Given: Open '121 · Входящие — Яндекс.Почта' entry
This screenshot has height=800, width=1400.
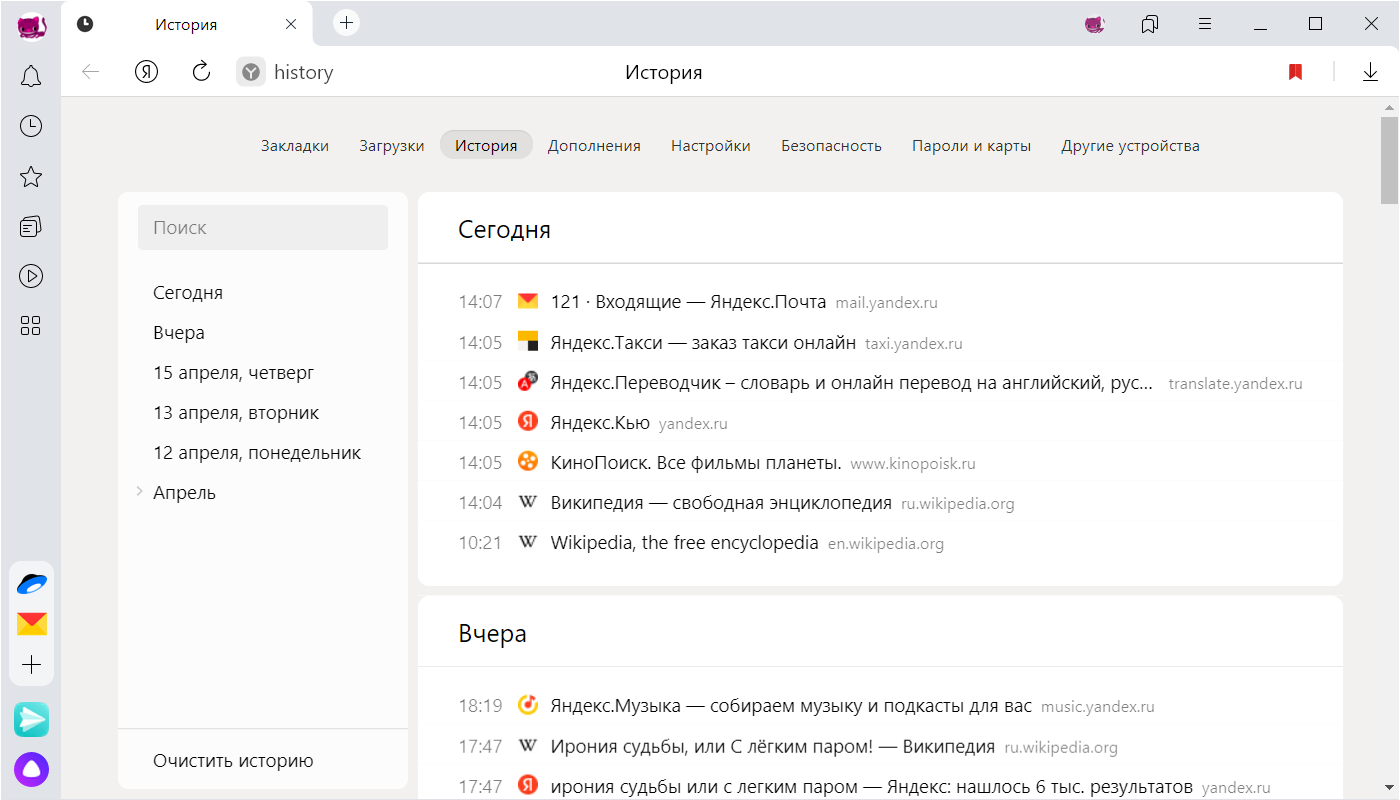Looking at the screenshot, I should click(688, 302).
